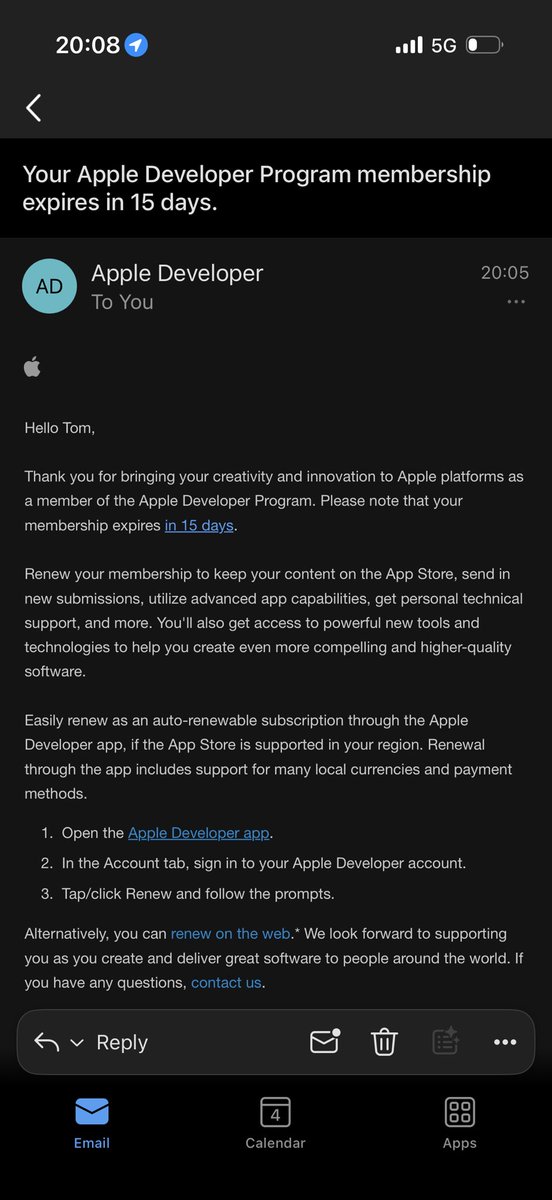Expand reply options chevron next to Reply
The image size is (552, 1200).
77,1043
